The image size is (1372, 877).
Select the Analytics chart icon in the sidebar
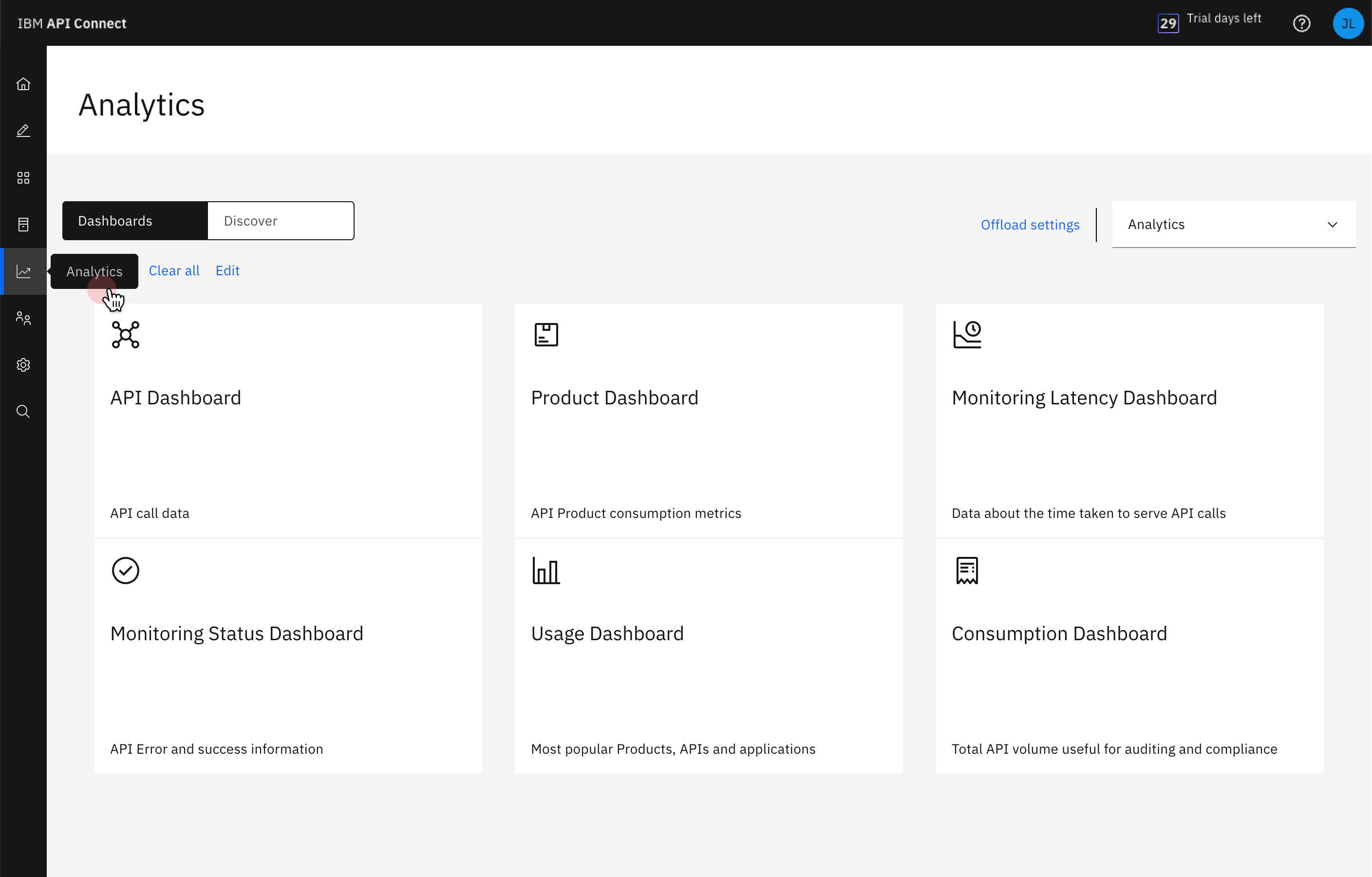tap(23, 271)
